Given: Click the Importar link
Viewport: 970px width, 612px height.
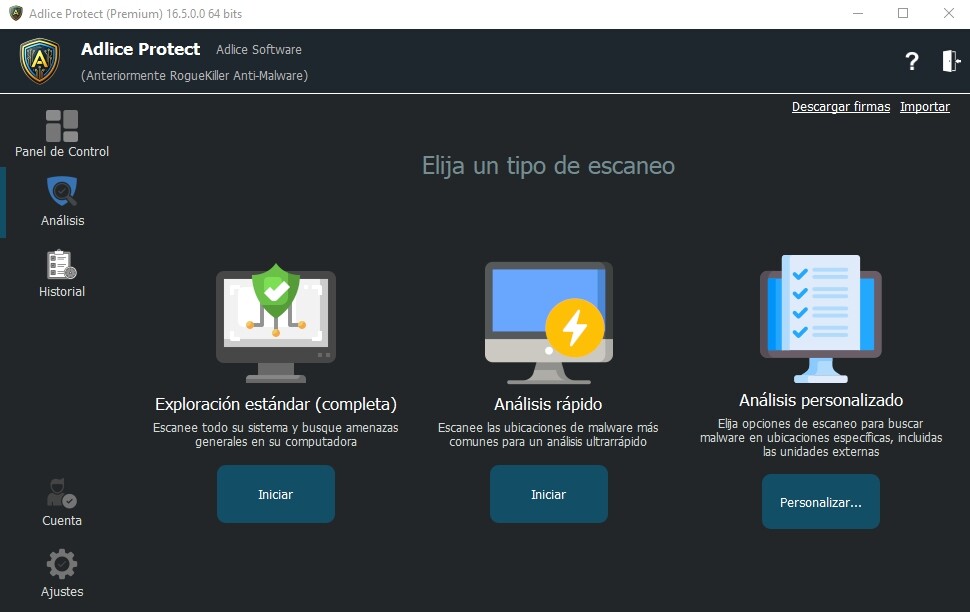Looking at the screenshot, I should (x=924, y=107).
